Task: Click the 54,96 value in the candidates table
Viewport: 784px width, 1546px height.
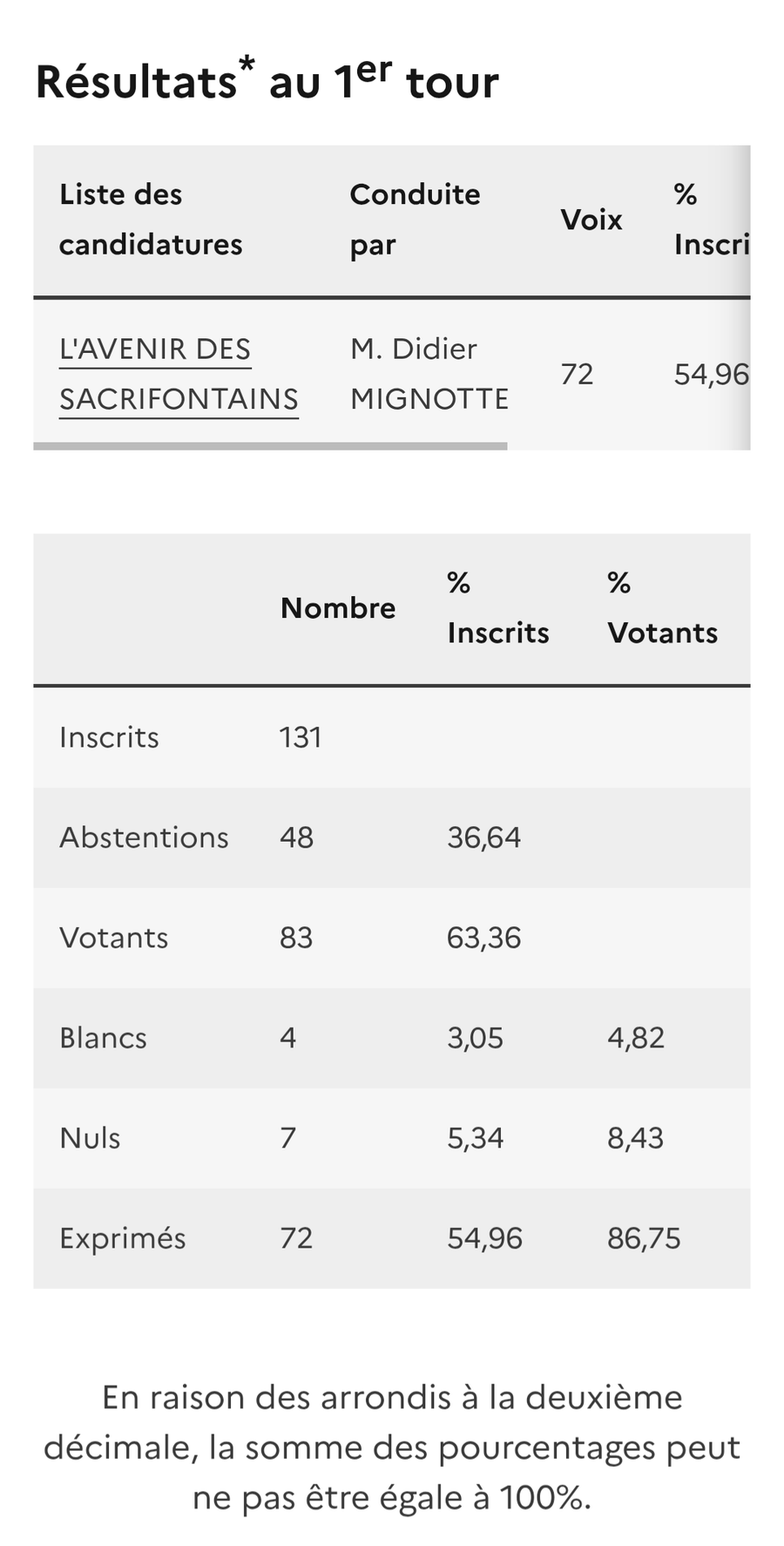Action: (x=711, y=375)
